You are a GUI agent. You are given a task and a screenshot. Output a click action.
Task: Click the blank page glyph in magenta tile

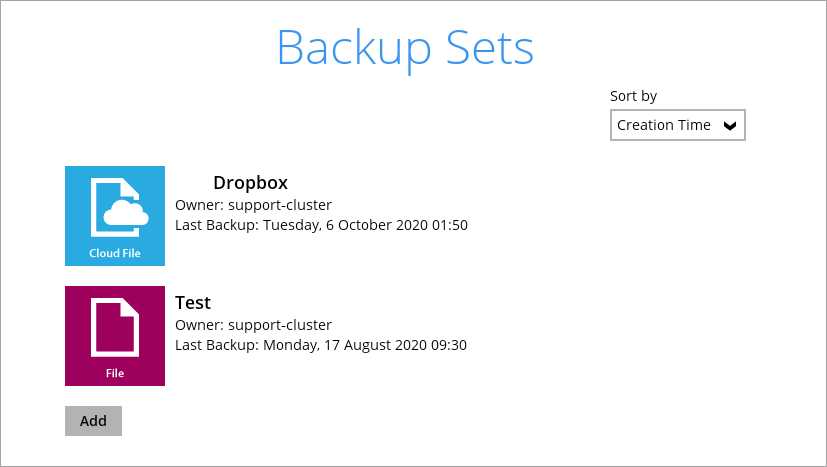115,326
